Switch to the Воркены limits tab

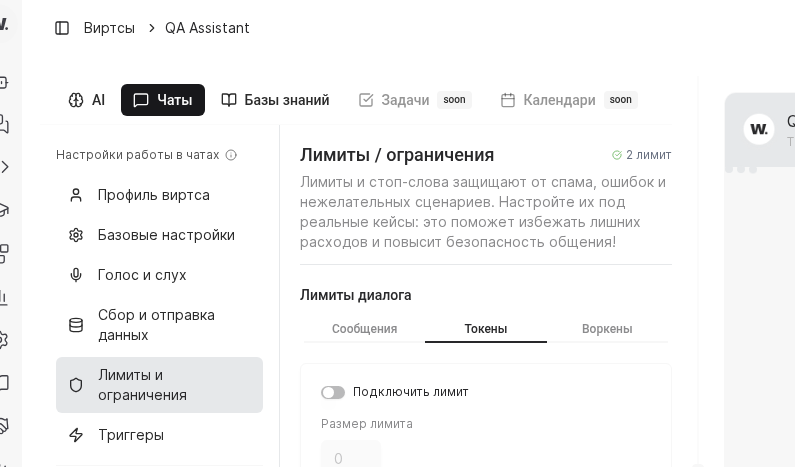pyautogui.click(x=607, y=329)
